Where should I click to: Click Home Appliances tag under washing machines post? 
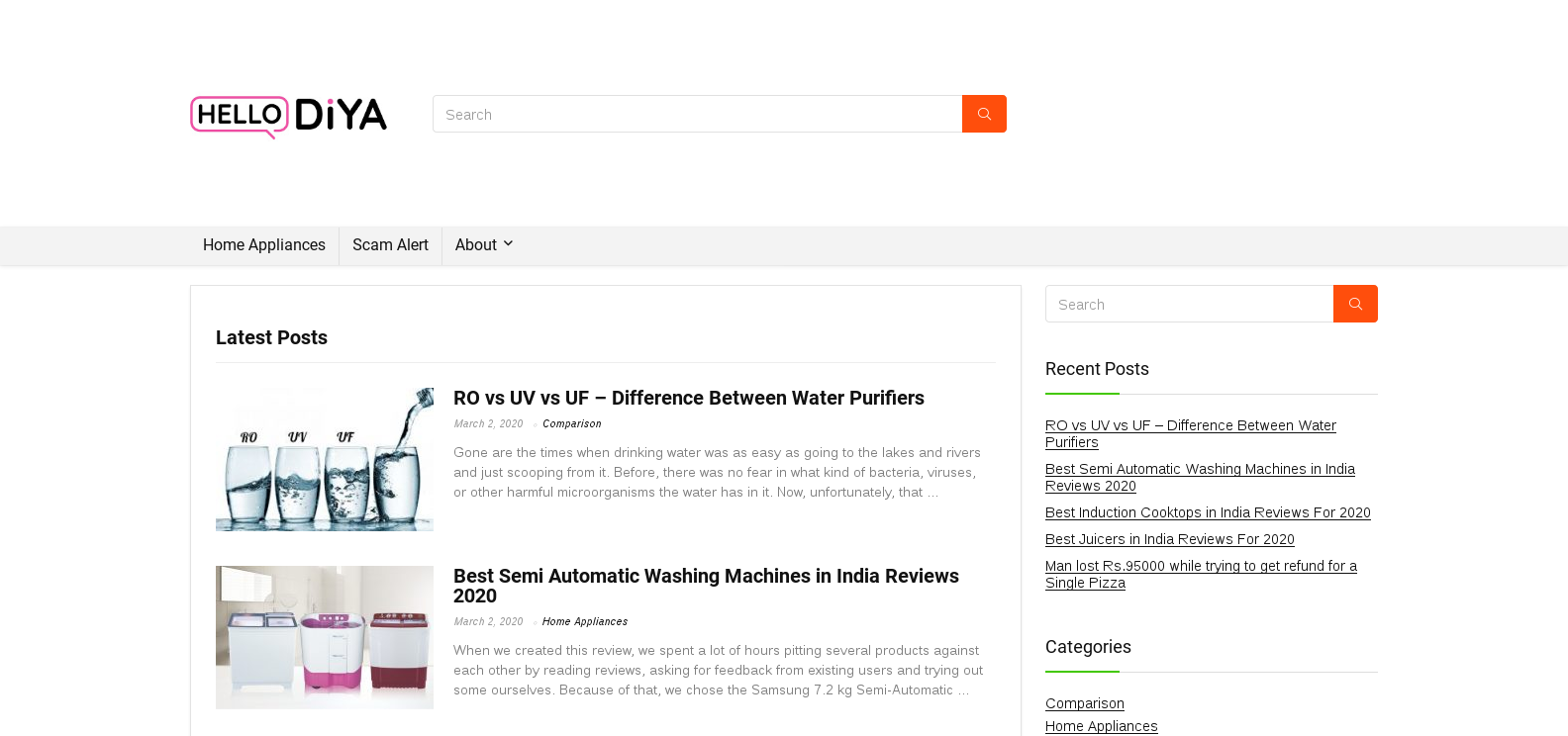pos(584,622)
